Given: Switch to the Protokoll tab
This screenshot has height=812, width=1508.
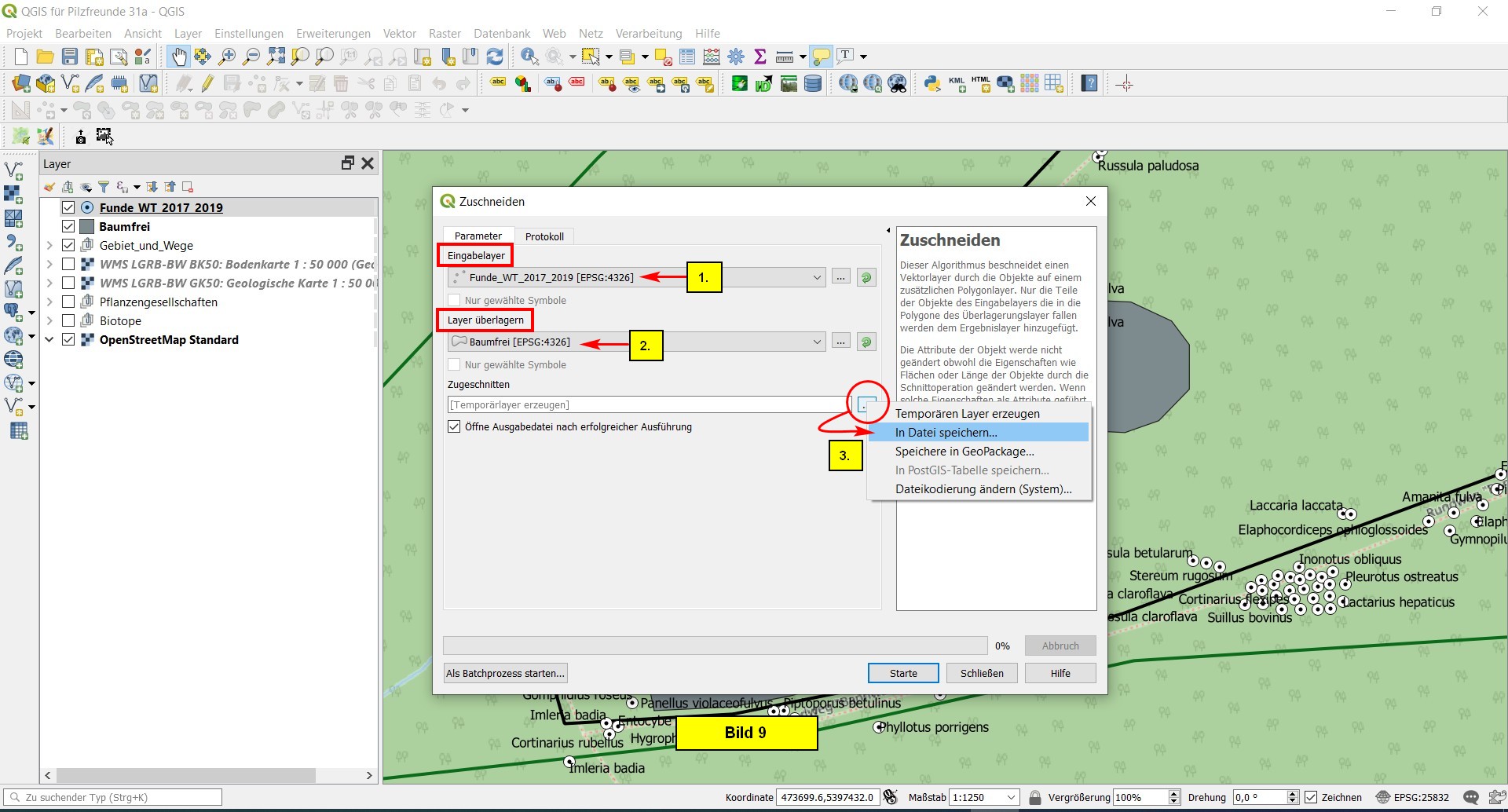Looking at the screenshot, I should click(x=544, y=236).
